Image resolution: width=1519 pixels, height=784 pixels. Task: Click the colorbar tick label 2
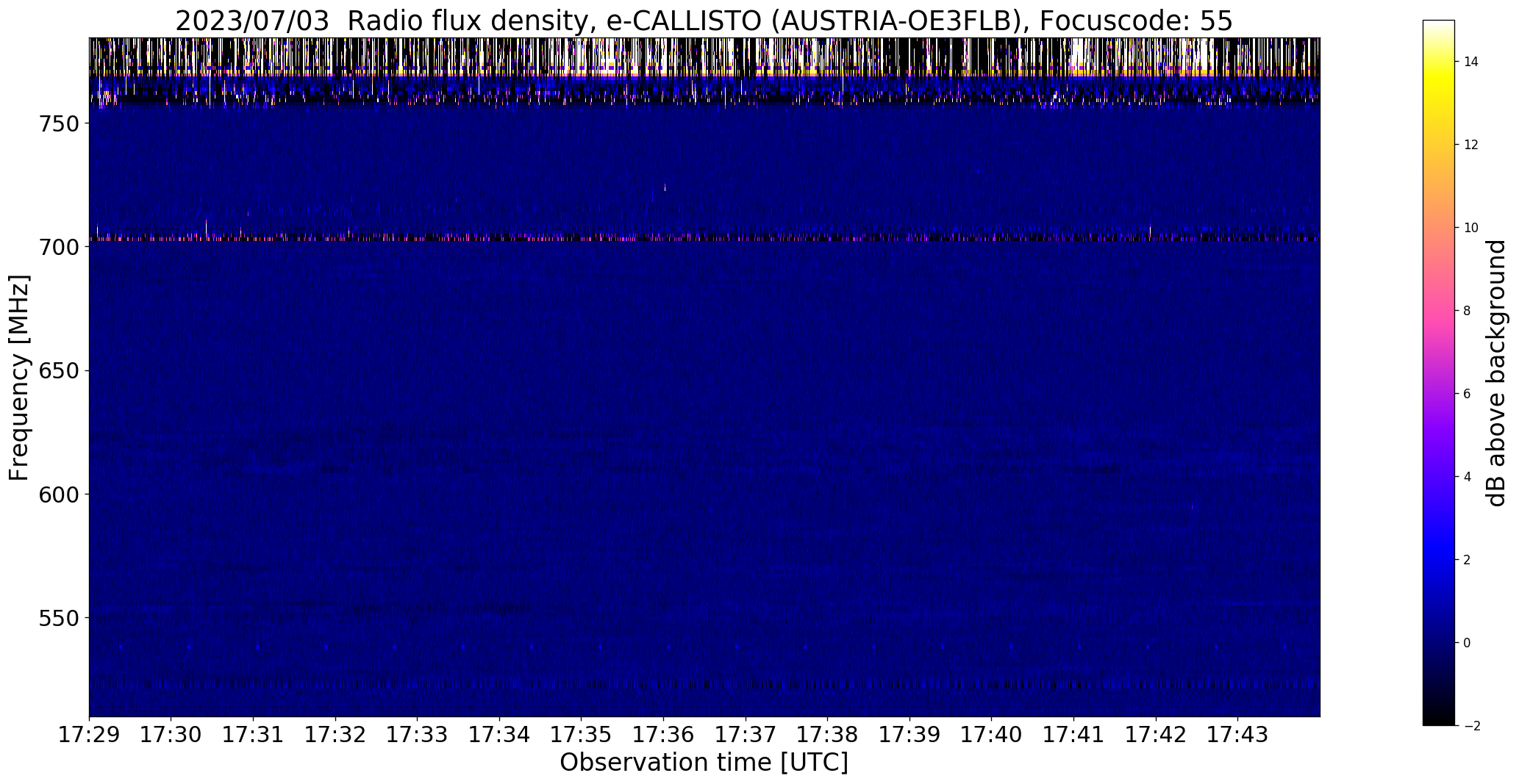point(1467,560)
